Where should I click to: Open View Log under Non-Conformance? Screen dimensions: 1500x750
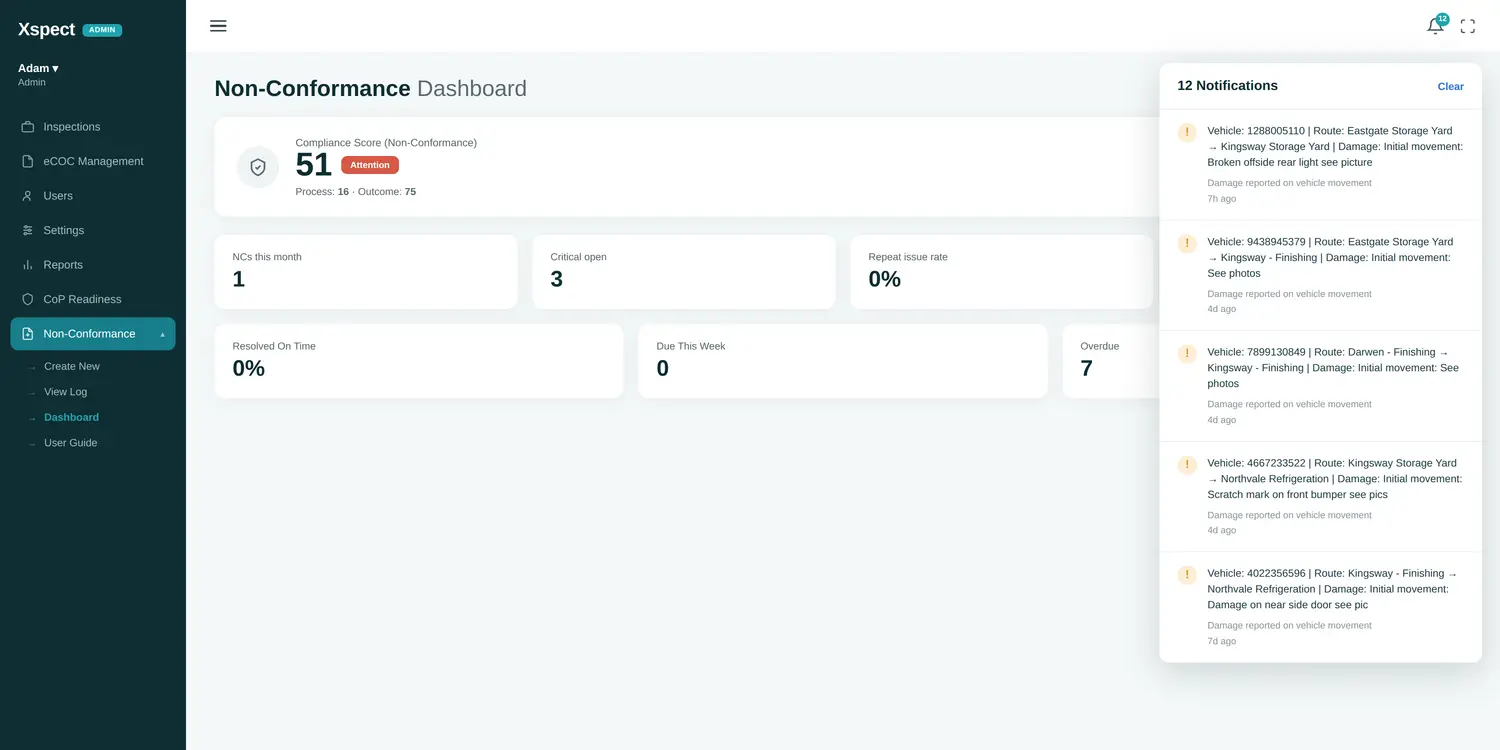point(65,392)
